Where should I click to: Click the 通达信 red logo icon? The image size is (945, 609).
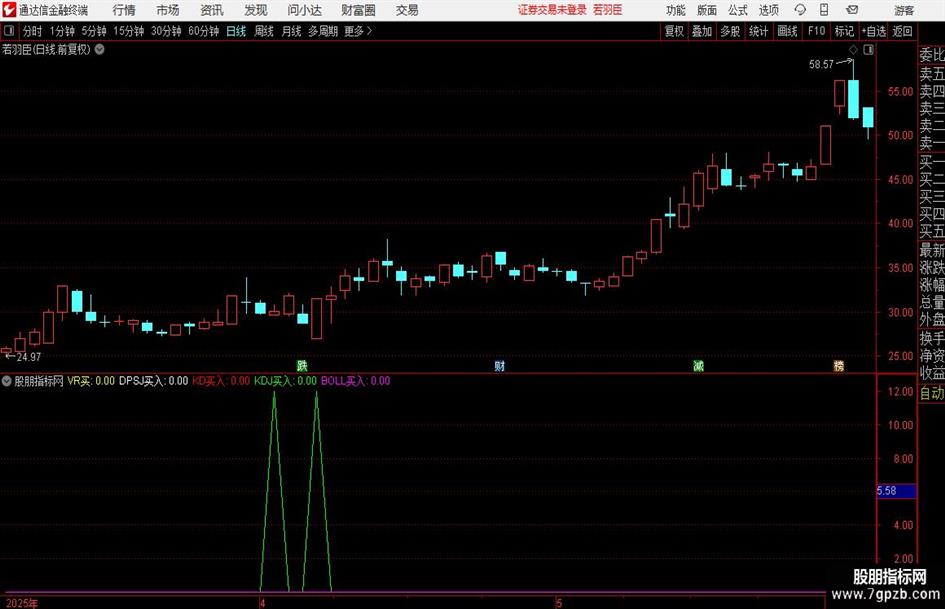click(x=9, y=10)
